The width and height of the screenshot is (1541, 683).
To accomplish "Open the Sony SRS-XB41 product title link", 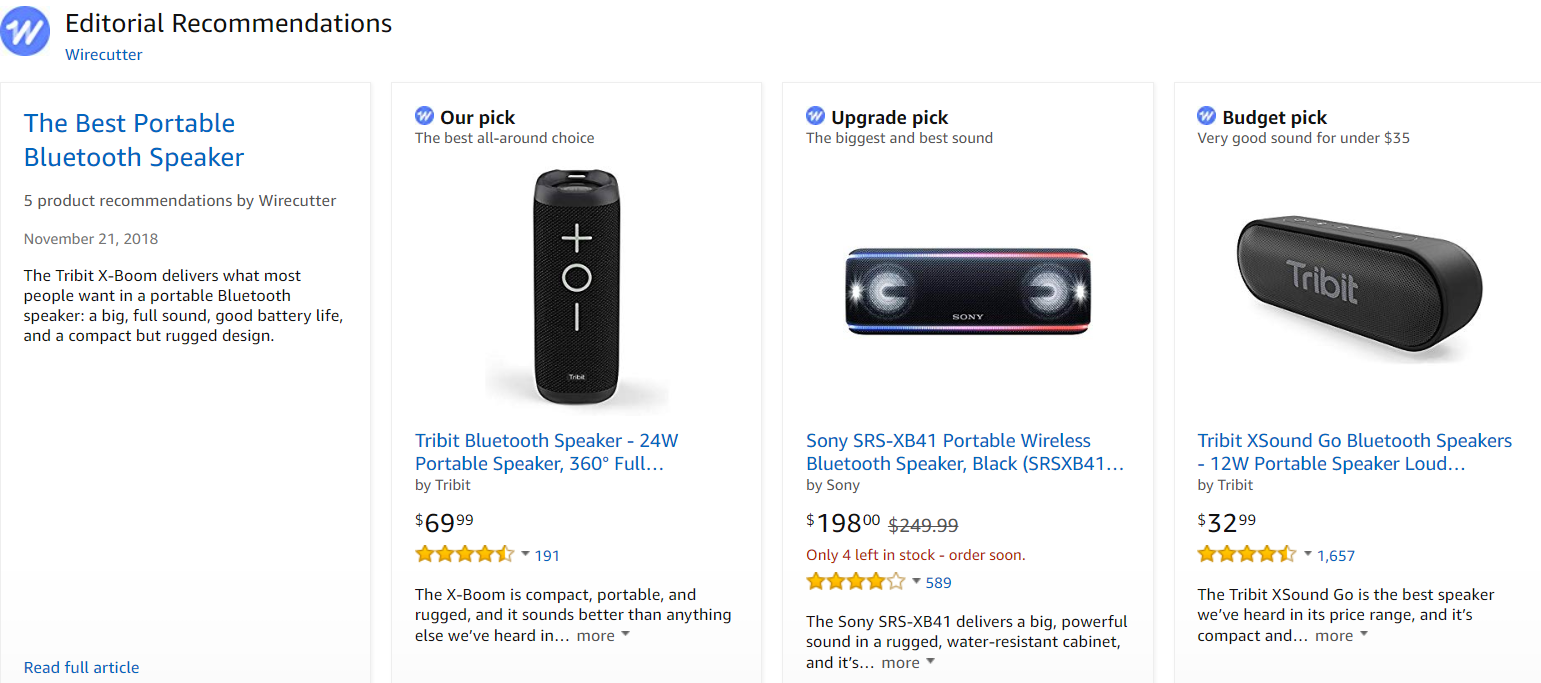I will [948, 452].
